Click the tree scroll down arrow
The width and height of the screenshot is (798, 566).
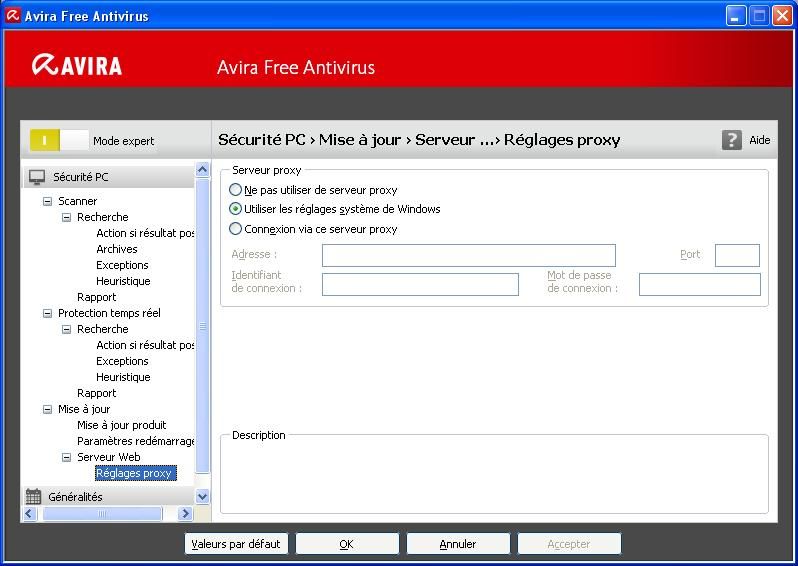203,496
